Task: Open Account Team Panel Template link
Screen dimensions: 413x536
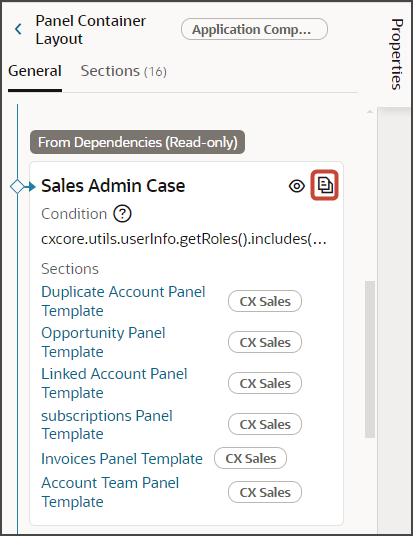Action: [110, 492]
